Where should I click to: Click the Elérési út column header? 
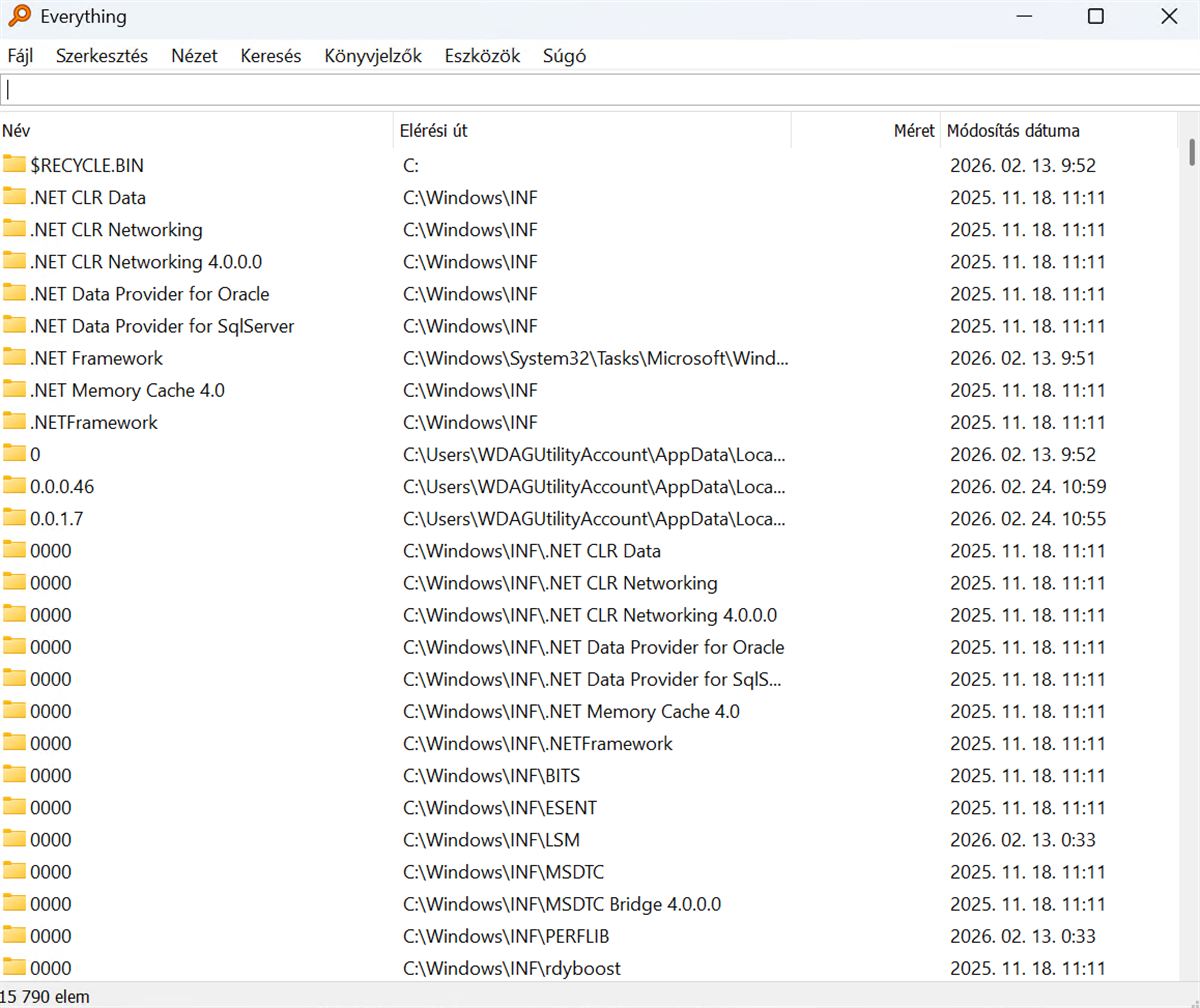pos(590,131)
